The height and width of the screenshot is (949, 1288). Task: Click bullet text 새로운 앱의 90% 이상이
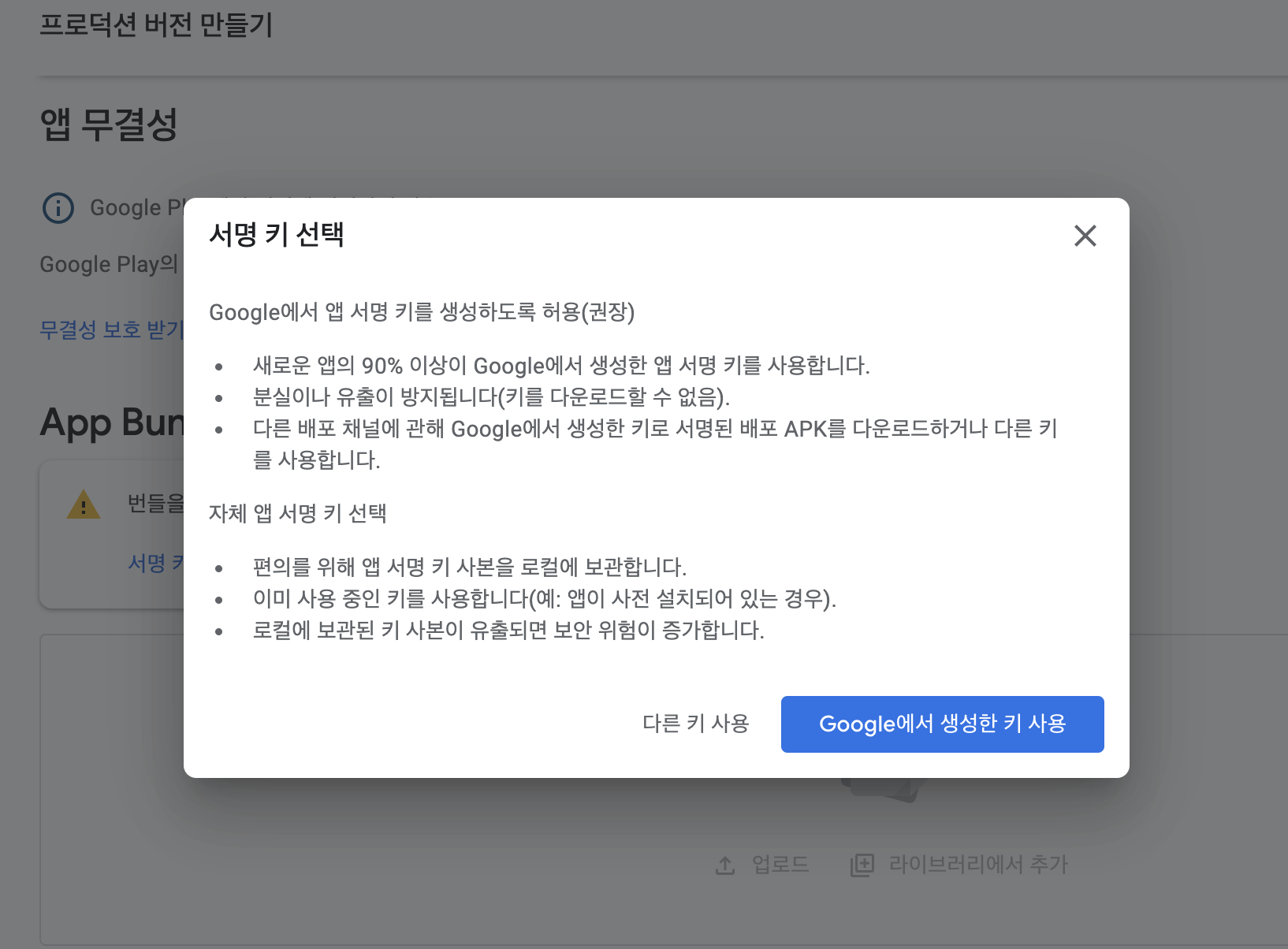pos(561,366)
